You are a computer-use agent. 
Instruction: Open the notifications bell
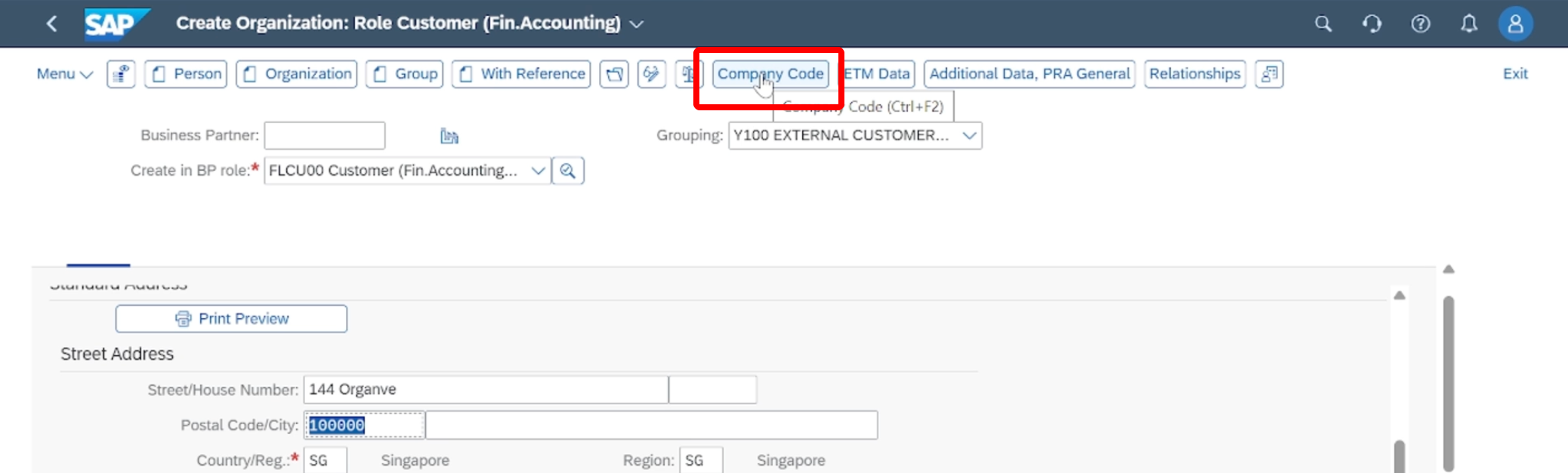[x=1469, y=23]
